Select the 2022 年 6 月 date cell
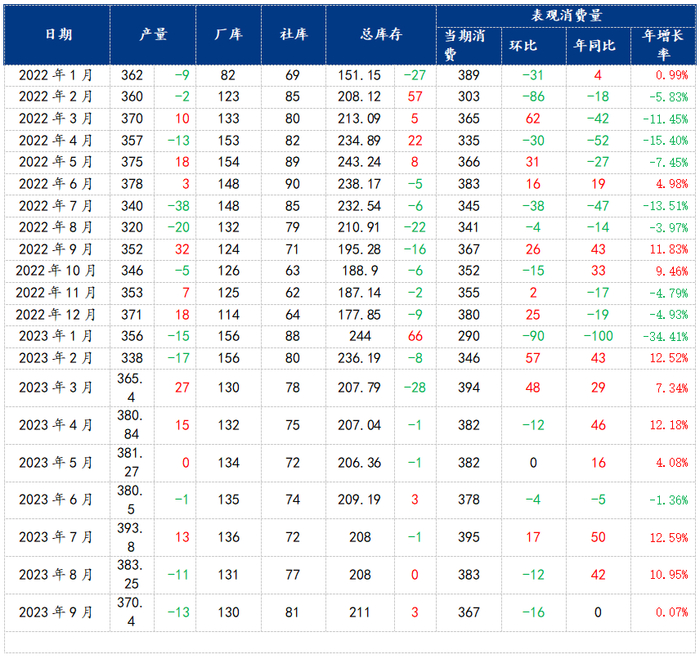The width and height of the screenshot is (700, 659). (x=56, y=184)
